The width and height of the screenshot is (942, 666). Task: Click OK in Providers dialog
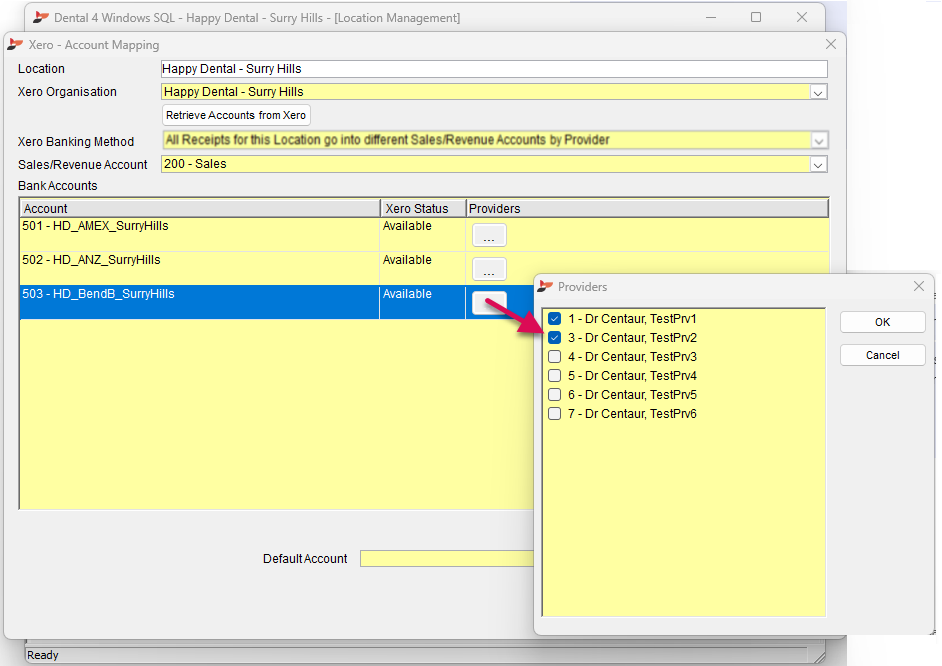(x=883, y=322)
